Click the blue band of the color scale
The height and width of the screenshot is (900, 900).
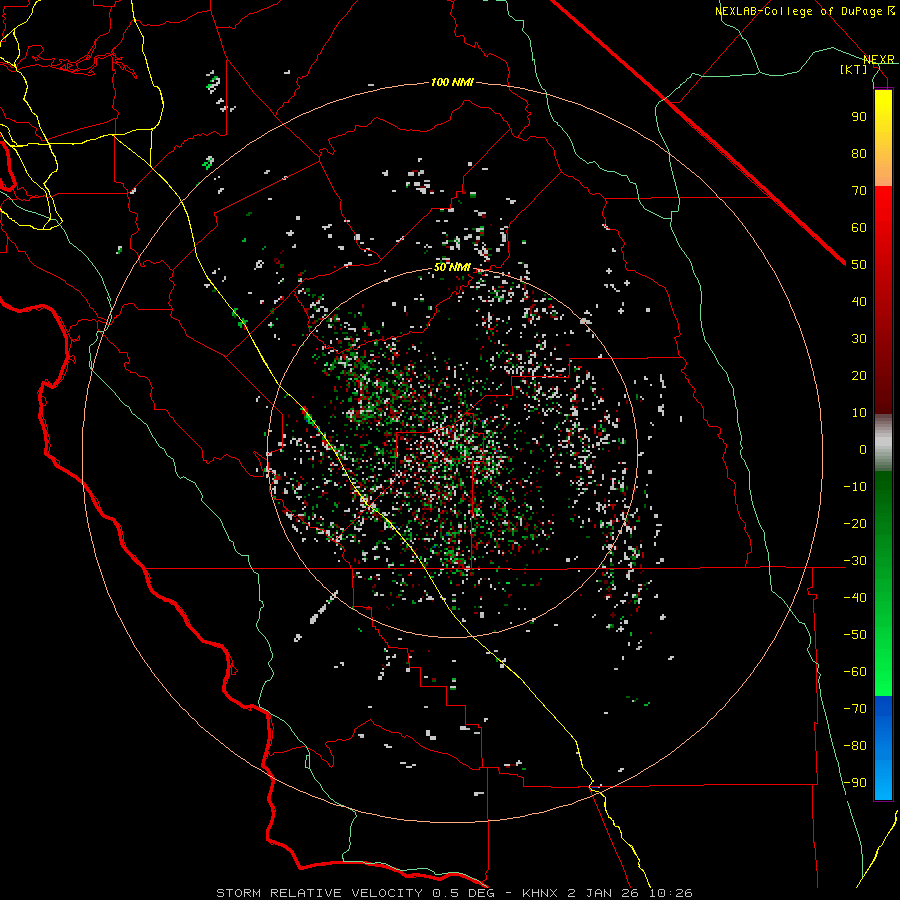(x=883, y=748)
